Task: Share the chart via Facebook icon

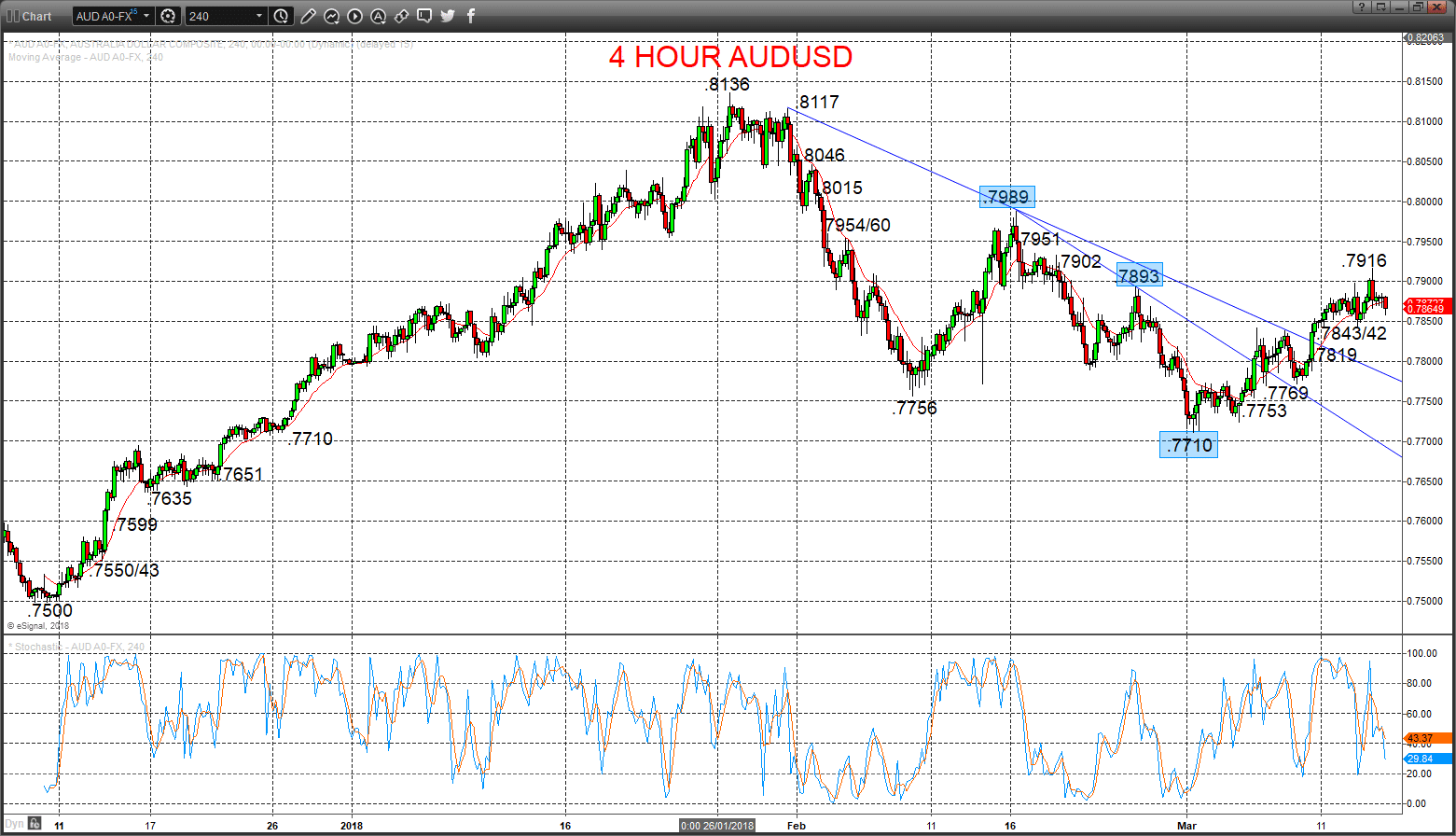Action: click(470, 16)
